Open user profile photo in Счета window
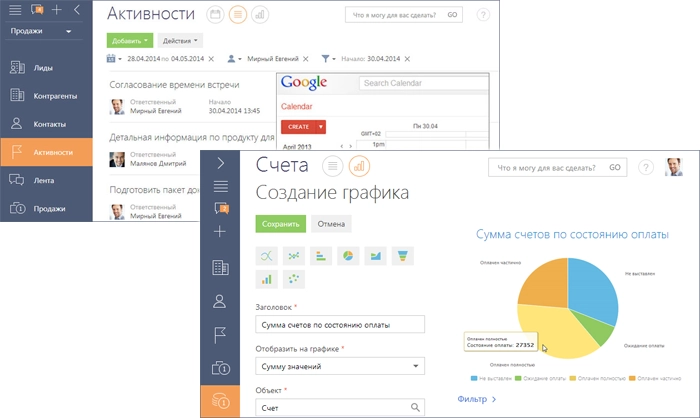 674,167
